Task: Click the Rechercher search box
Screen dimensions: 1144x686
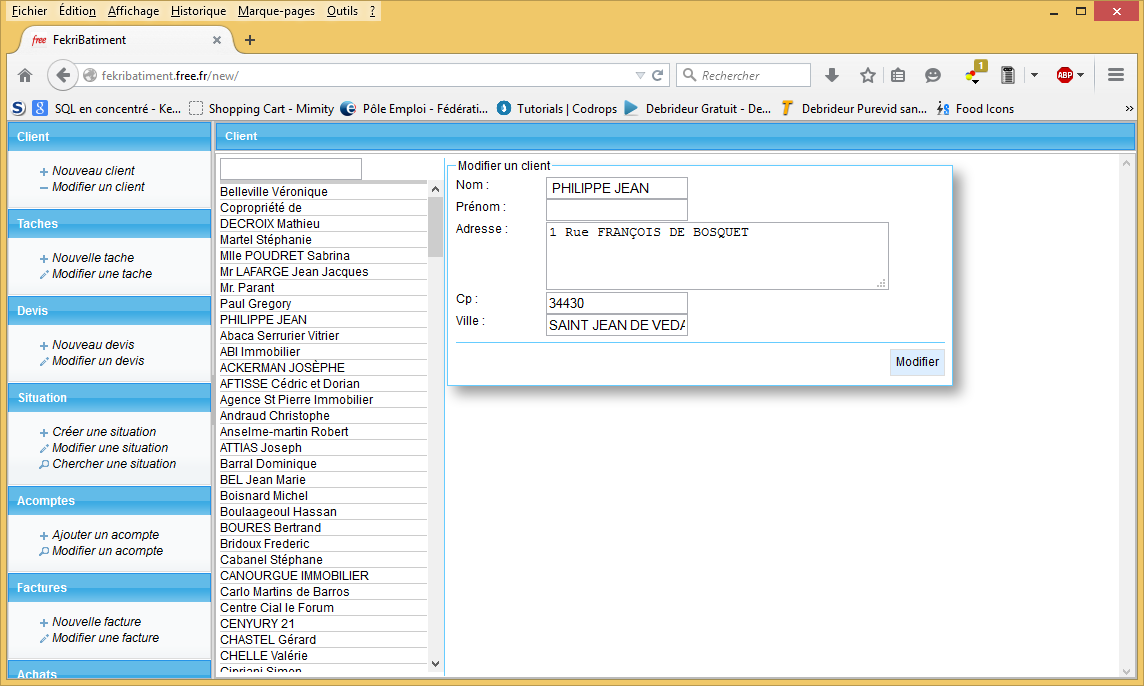Action: pos(743,75)
